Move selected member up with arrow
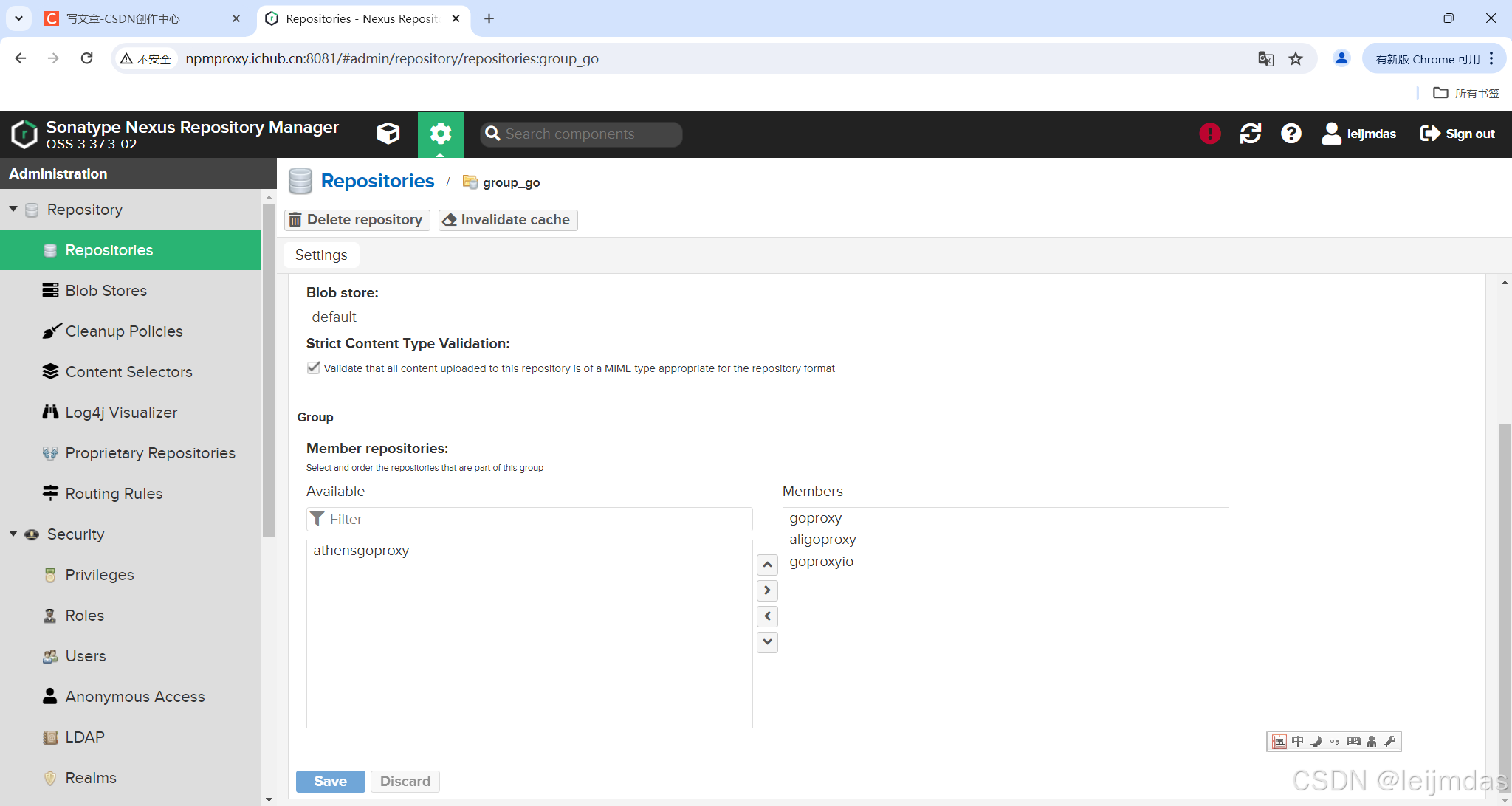Screen dimensions: 1512x806 [767, 565]
